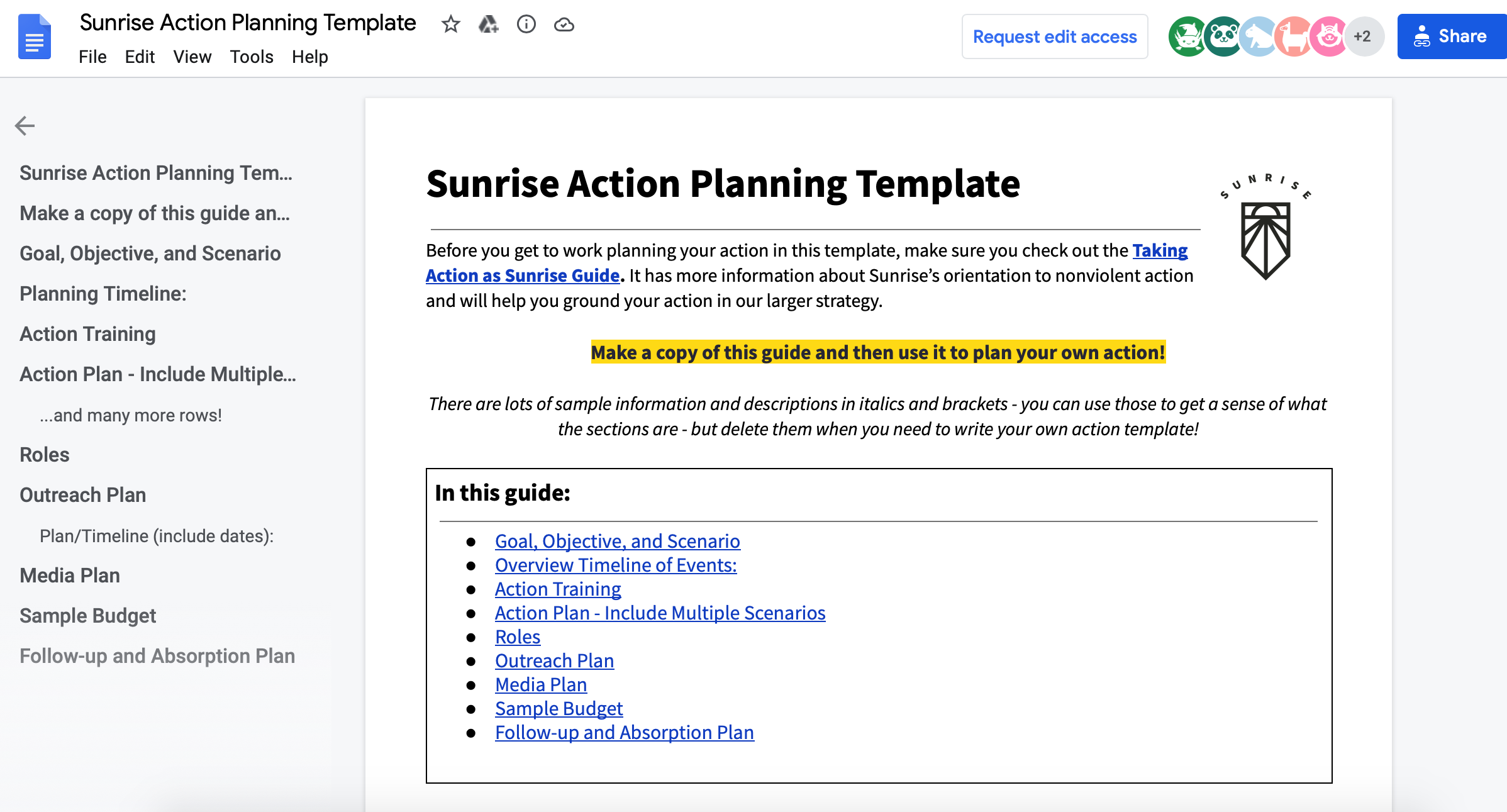Screen dimensions: 1507x812
Task: Go to Goal, Objective, and Scenario in outline
Action: [x=150, y=253]
